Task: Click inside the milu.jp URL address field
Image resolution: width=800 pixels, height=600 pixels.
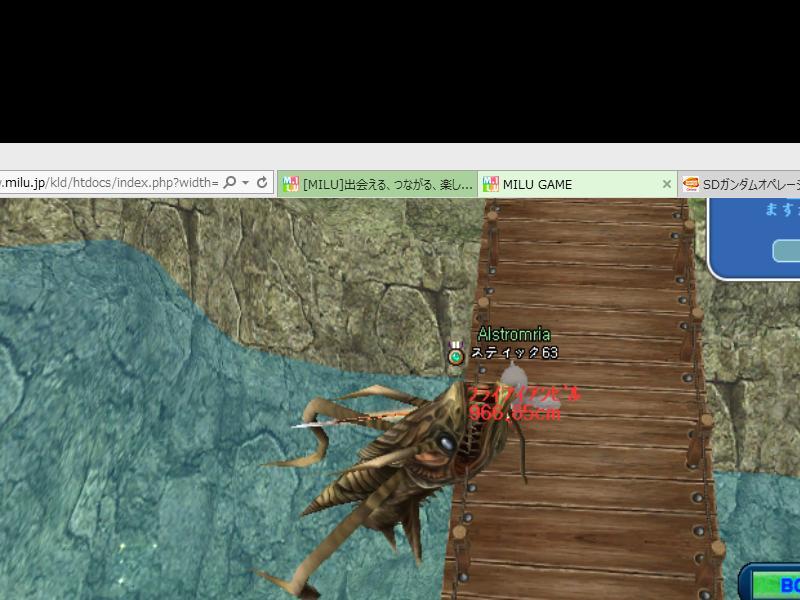Action: point(110,183)
